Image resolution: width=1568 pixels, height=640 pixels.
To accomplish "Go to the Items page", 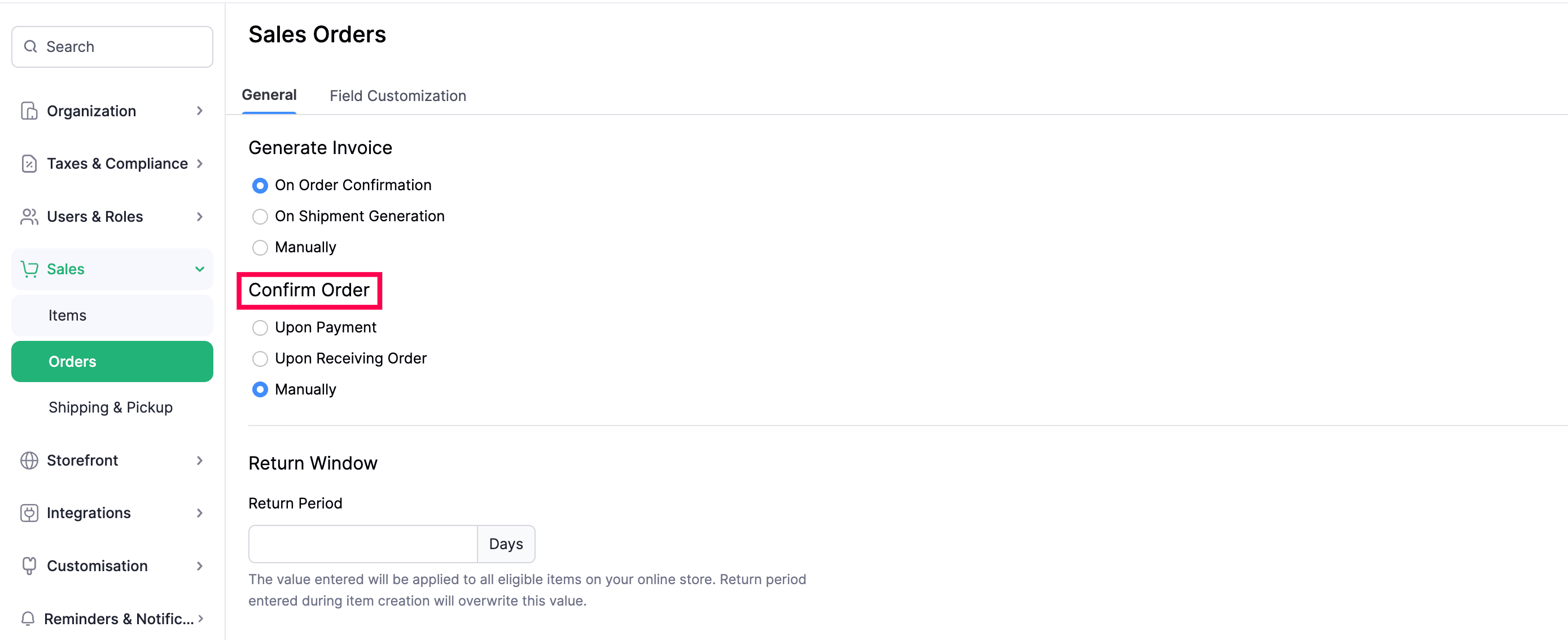I will click(x=67, y=315).
